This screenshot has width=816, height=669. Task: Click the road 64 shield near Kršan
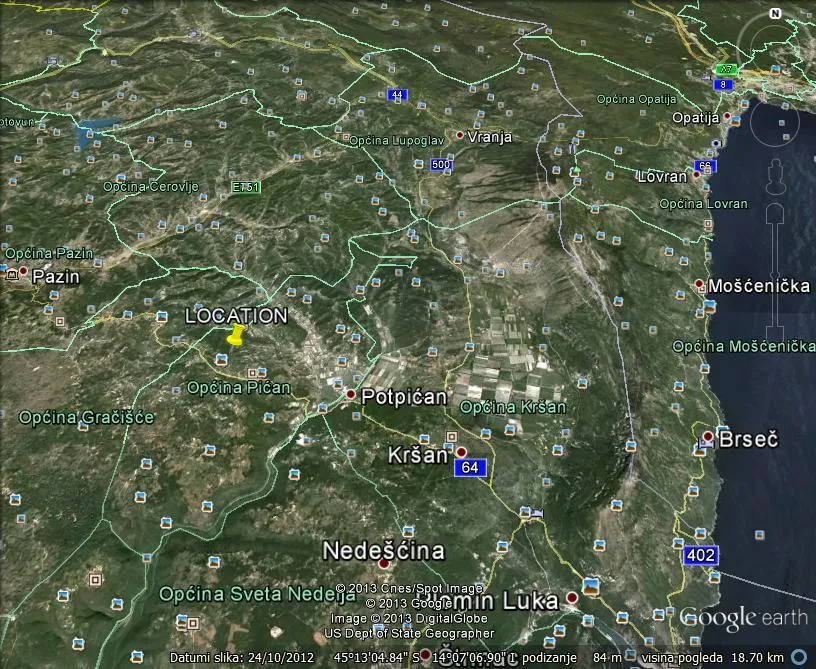470,467
